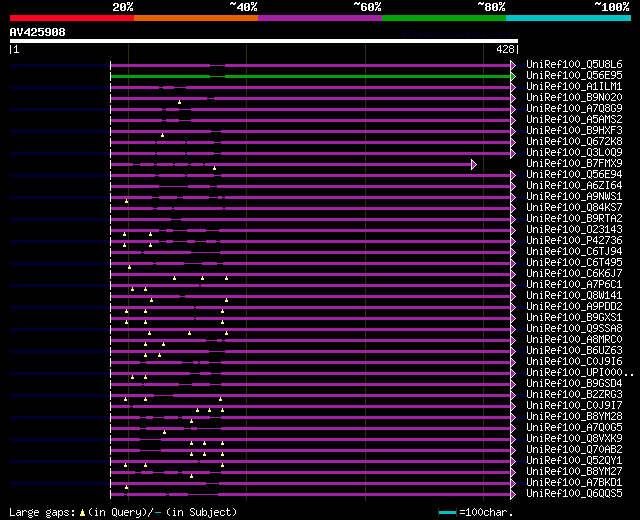Viewport: 640px width, 520px height.
Task: Click the UniRef100_A8MRC0 label
Action: 574,340
